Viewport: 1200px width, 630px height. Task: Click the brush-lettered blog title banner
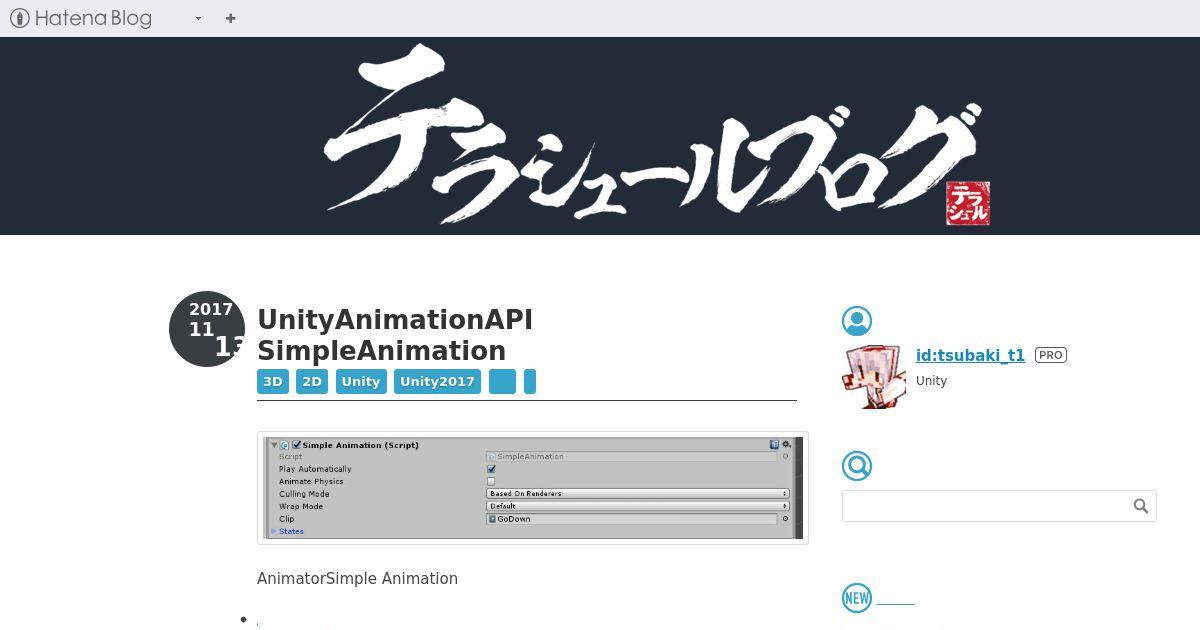tap(657, 136)
